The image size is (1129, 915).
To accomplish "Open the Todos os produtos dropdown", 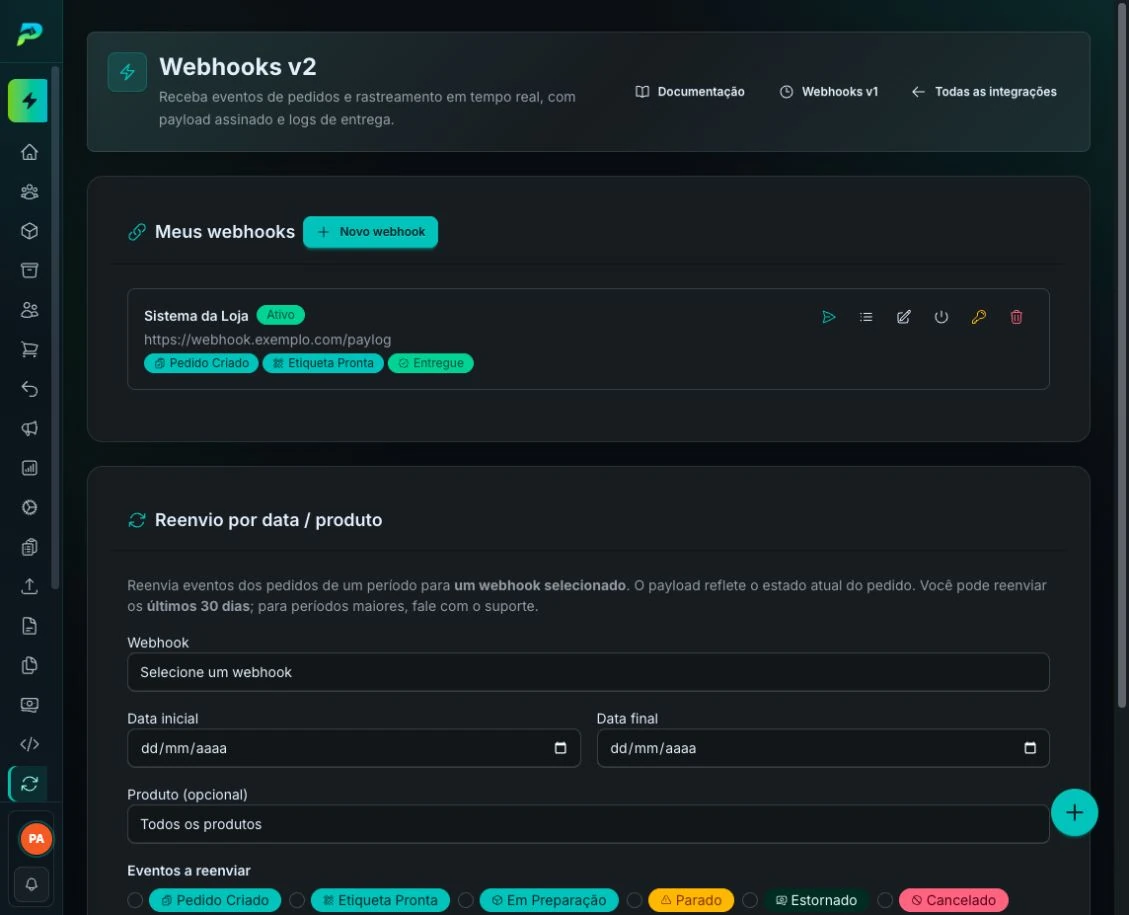I will 588,824.
